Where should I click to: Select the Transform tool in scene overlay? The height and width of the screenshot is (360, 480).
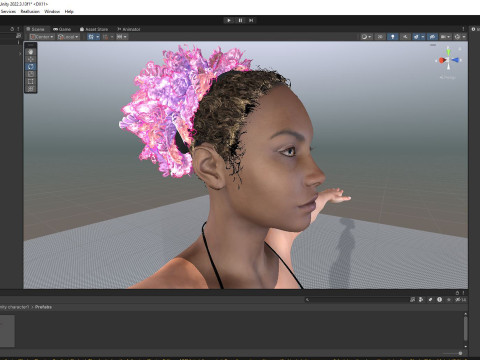pos(31,89)
